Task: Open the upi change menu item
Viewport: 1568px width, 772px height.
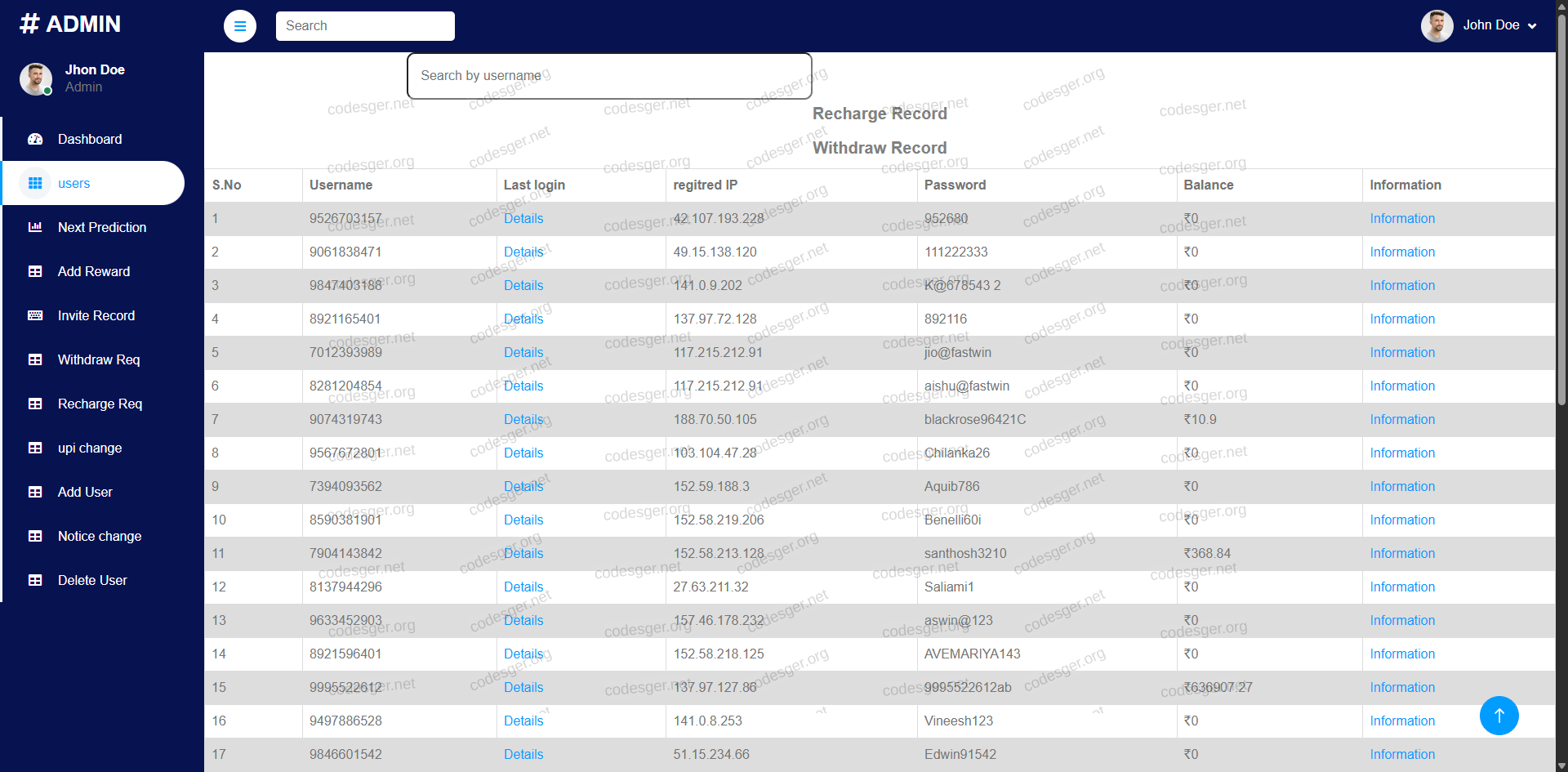Action: 90,448
